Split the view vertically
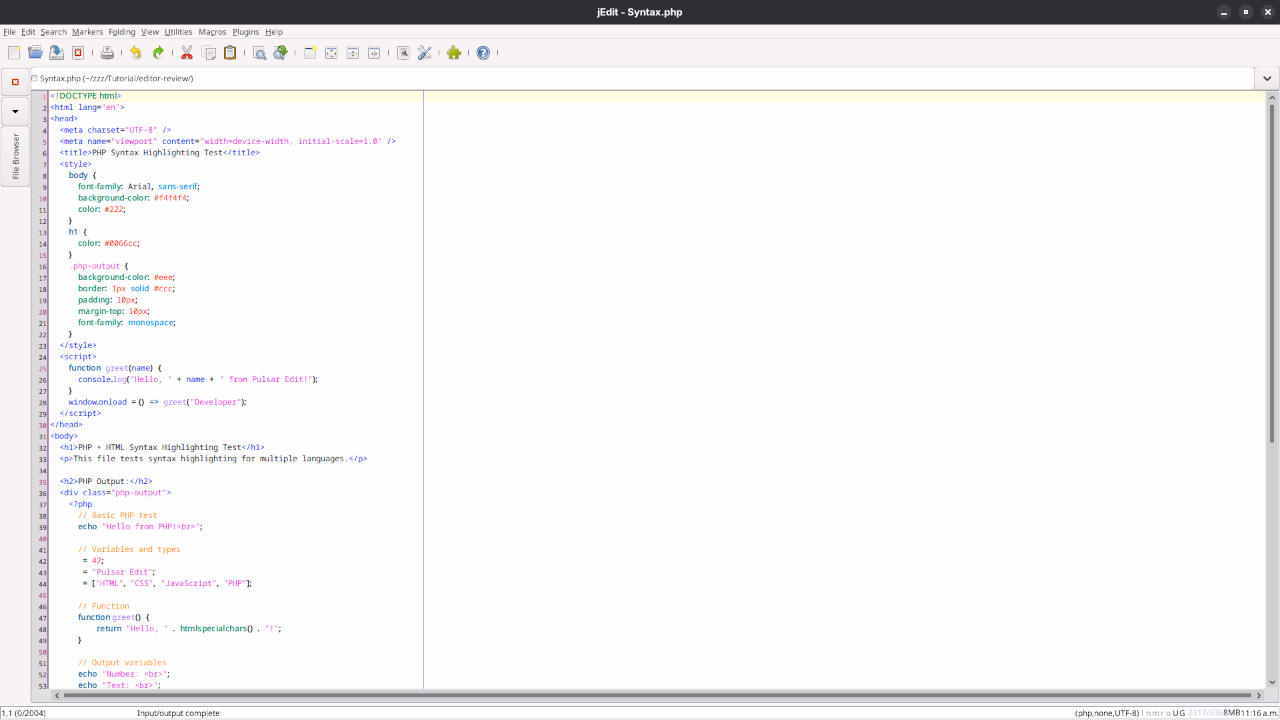1280x720 pixels. (374, 53)
